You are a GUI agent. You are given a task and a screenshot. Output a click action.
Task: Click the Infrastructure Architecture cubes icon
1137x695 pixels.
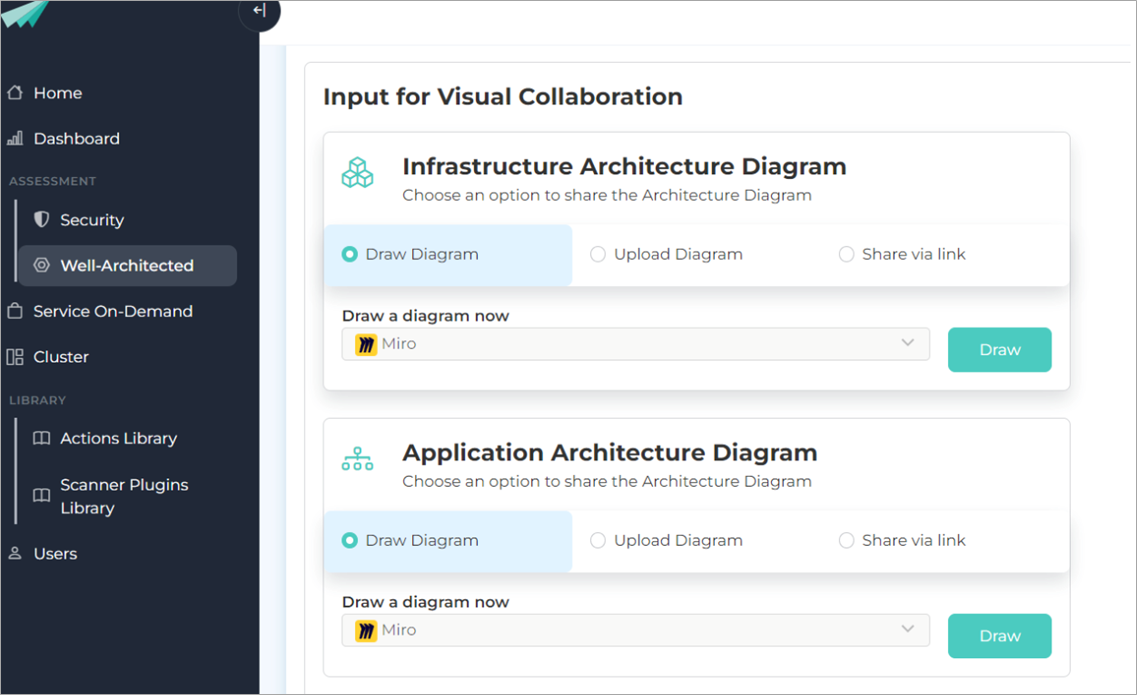click(x=357, y=173)
